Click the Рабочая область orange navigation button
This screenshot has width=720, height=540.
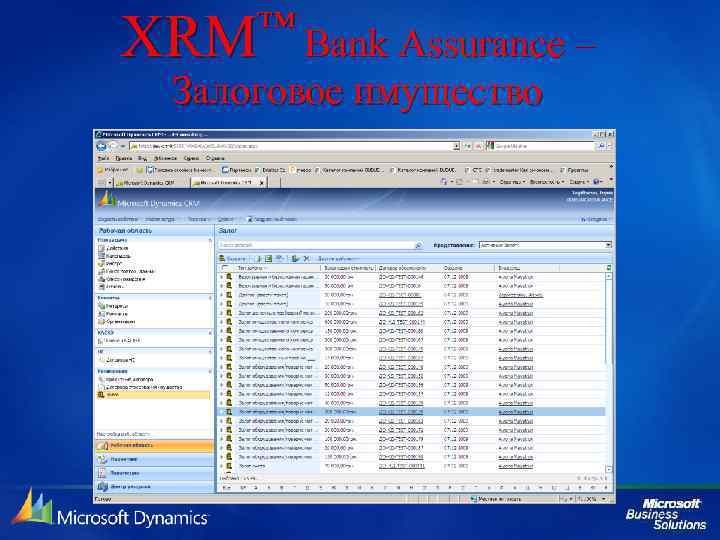pyautogui.click(x=154, y=445)
